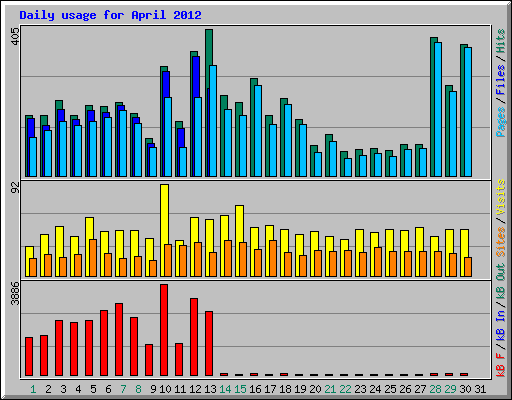Click the 'Sites' legend label
The width and height of the screenshot is (512, 400).
(501, 242)
